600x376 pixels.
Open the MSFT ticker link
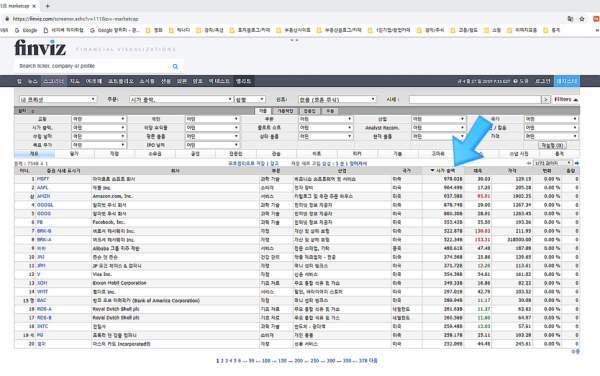43,179
